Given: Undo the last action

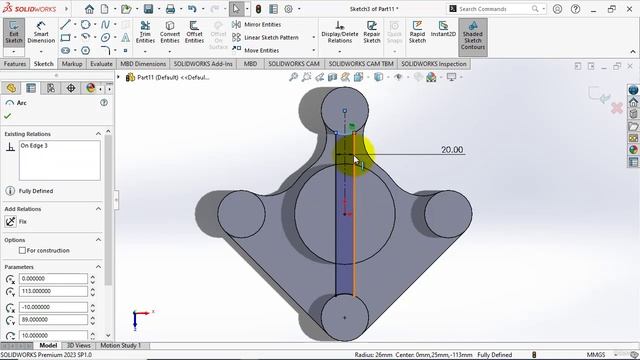Looking at the screenshot, I should tap(192, 9).
